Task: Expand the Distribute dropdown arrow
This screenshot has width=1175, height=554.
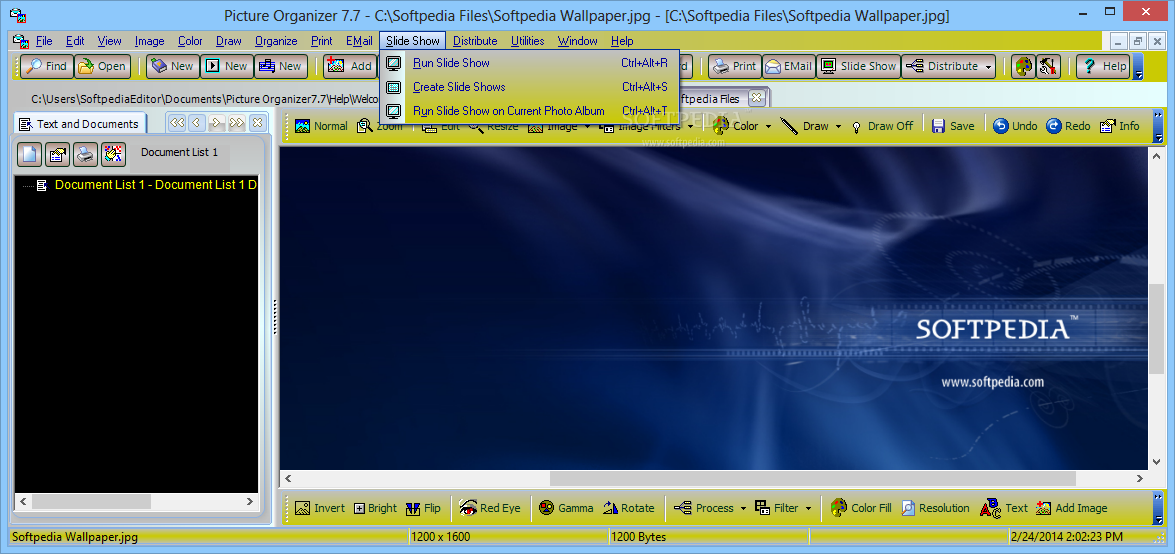Action: pos(988,67)
